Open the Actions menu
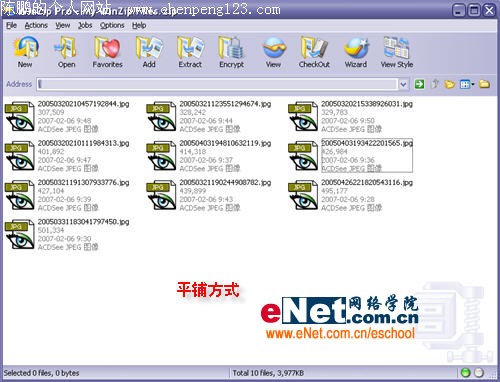Screen dimensions: 500x382 point(36,25)
